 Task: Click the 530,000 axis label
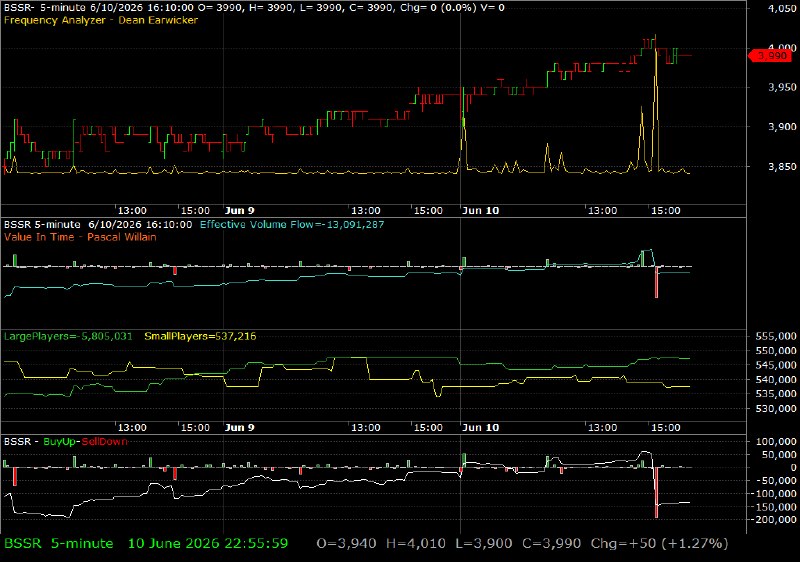(776, 408)
